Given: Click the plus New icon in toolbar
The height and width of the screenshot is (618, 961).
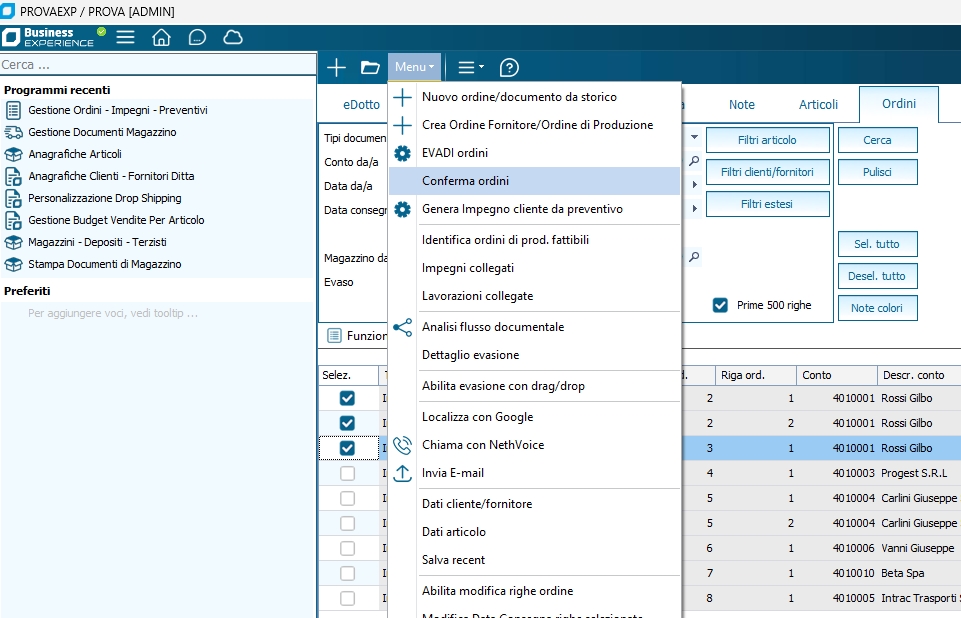Looking at the screenshot, I should point(337,68).
